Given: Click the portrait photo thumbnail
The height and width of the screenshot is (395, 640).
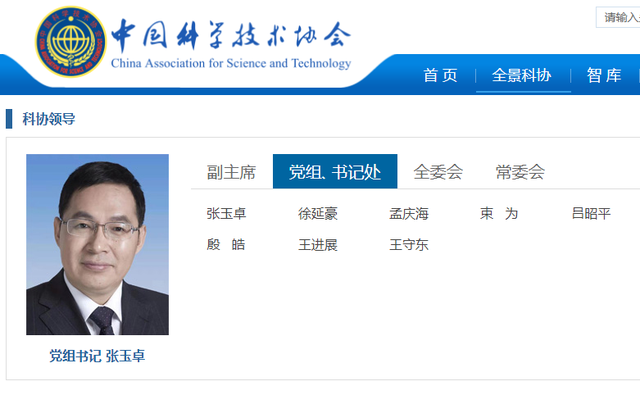Looking at the screenshot, I should click(x=98, y=244).
